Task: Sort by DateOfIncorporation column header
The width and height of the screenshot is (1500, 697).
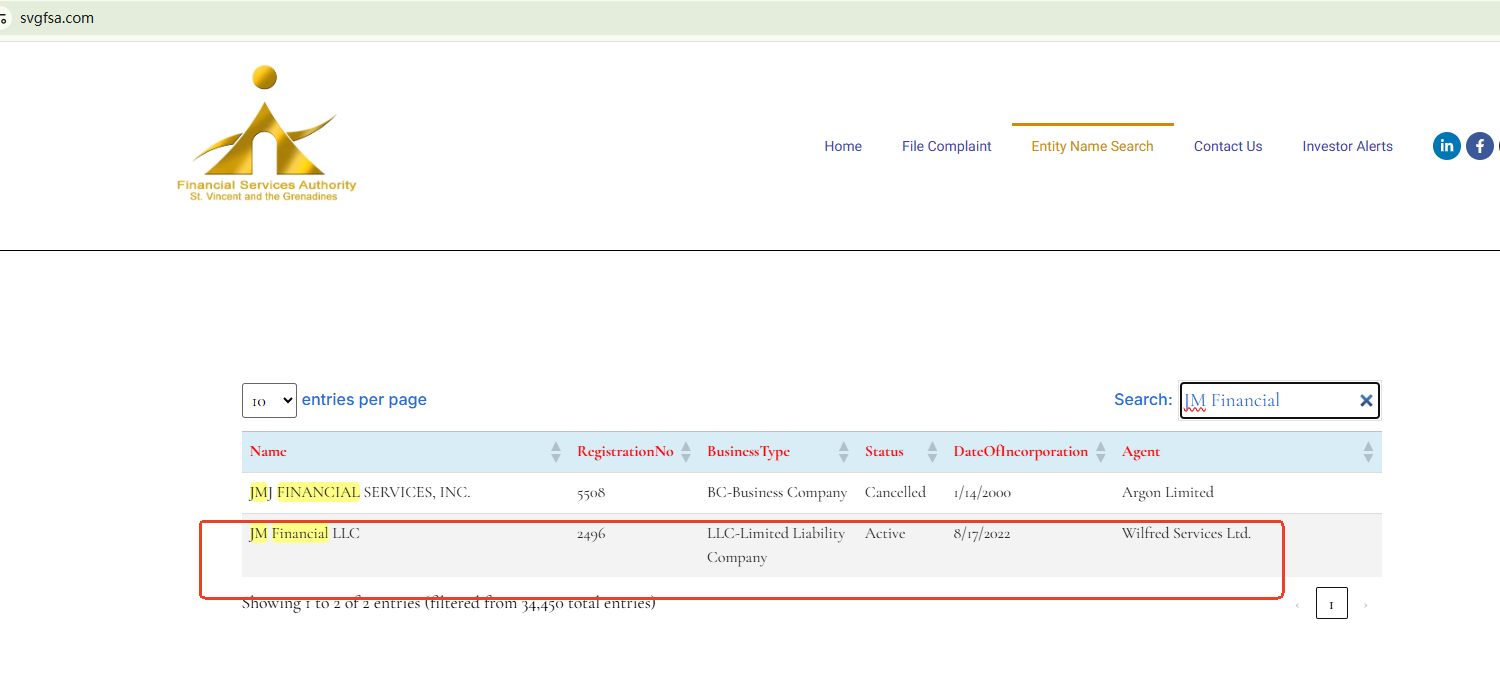Action: 1020,452
